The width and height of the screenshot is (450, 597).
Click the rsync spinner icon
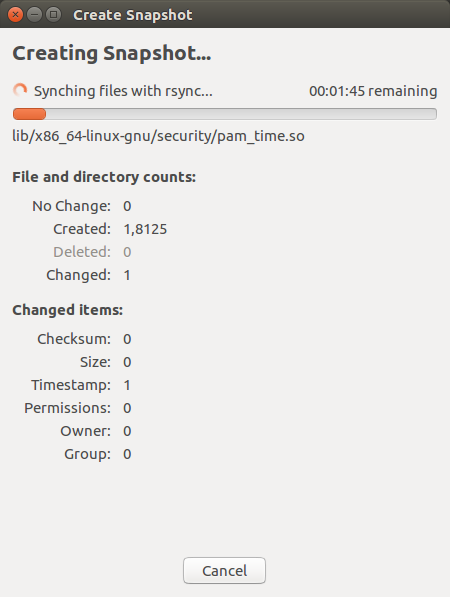coord(20,91)
